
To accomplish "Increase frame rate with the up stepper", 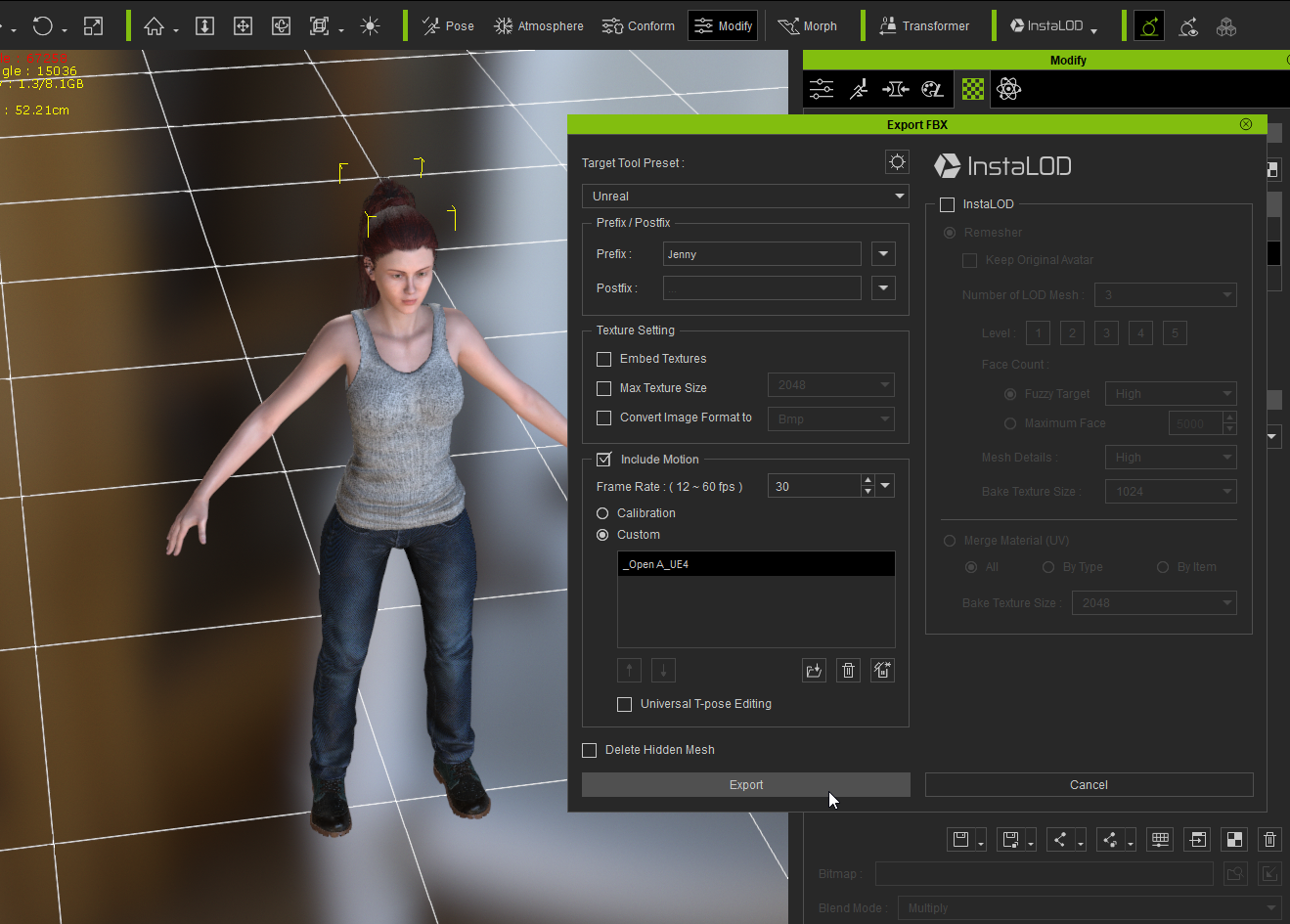I will pyautogui.click(x=867, y=480).
